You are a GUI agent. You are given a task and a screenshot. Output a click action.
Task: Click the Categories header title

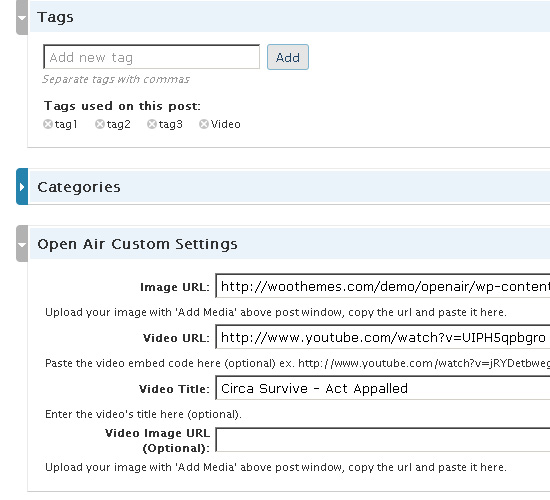click(79, 187)
